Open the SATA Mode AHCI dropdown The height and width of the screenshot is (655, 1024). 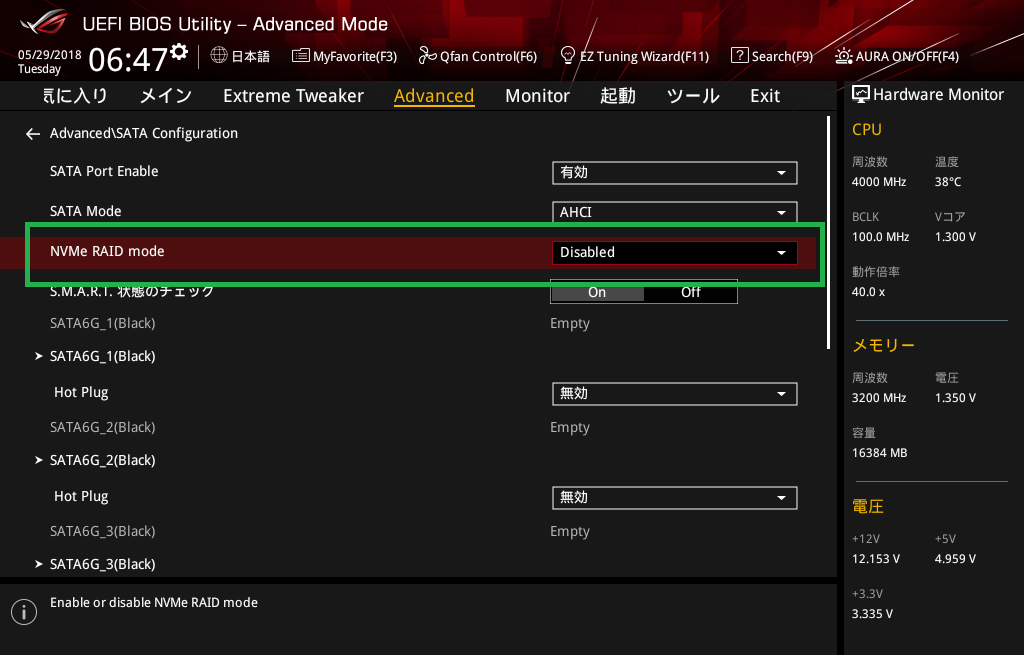pyautogui.click(x=675, y=212)
